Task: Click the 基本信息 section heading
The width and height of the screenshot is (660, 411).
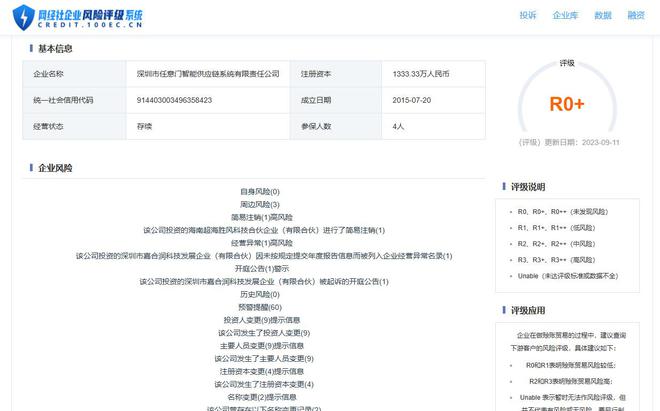Action: coord(55,48)
